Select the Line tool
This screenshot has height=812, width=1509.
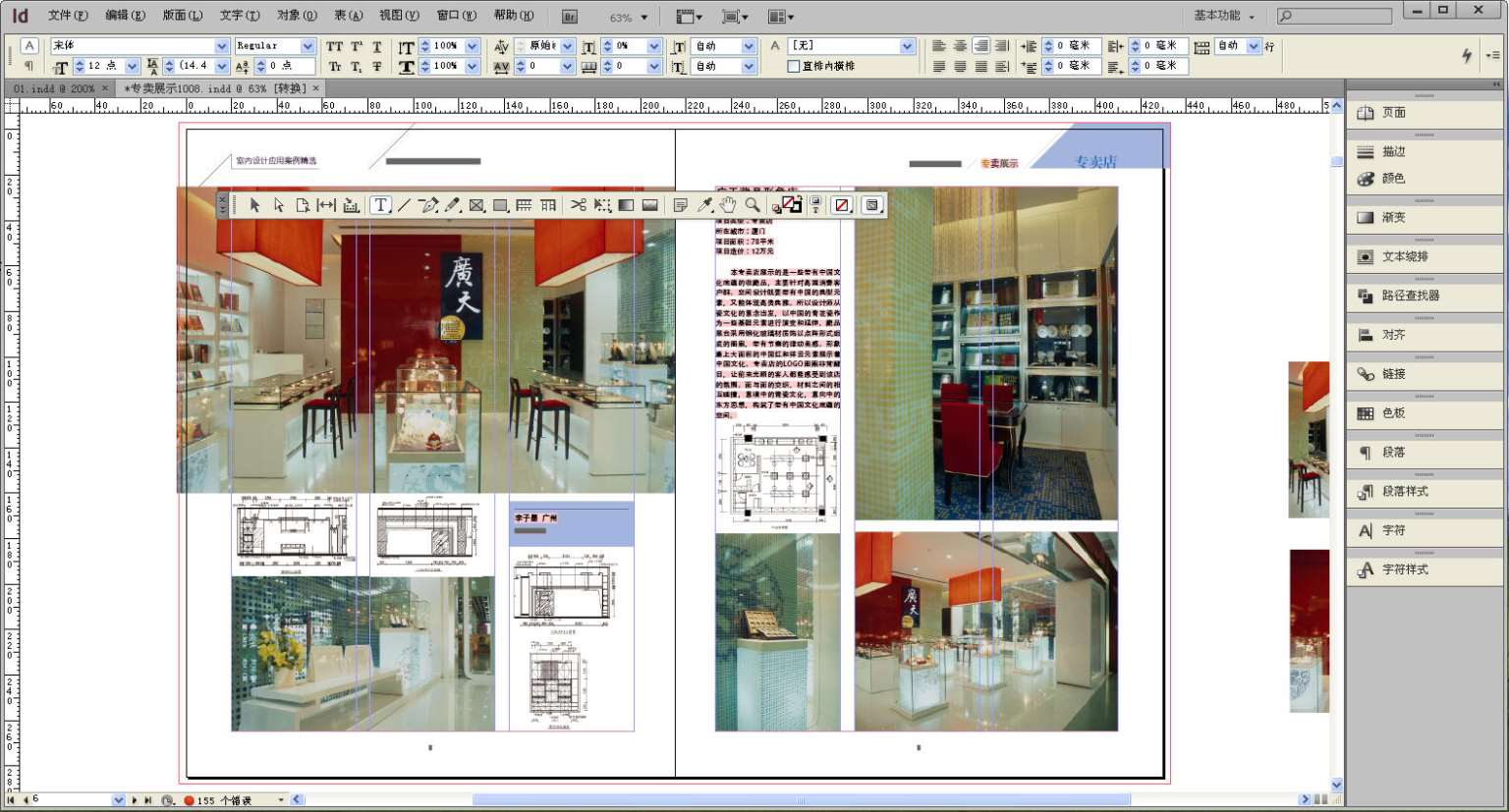point(404,205)
